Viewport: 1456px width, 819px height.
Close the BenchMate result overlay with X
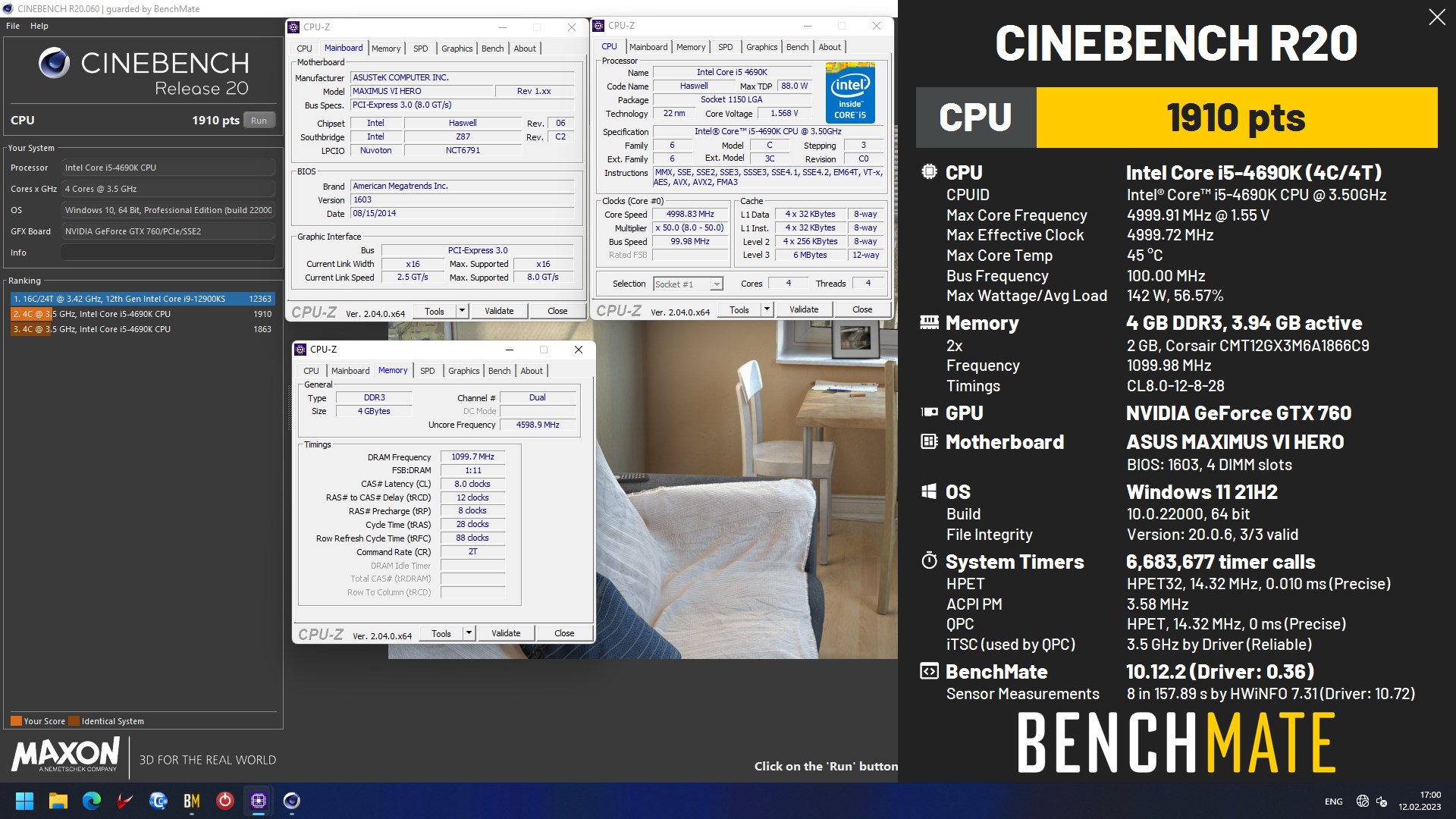[x=1436, y=17]
